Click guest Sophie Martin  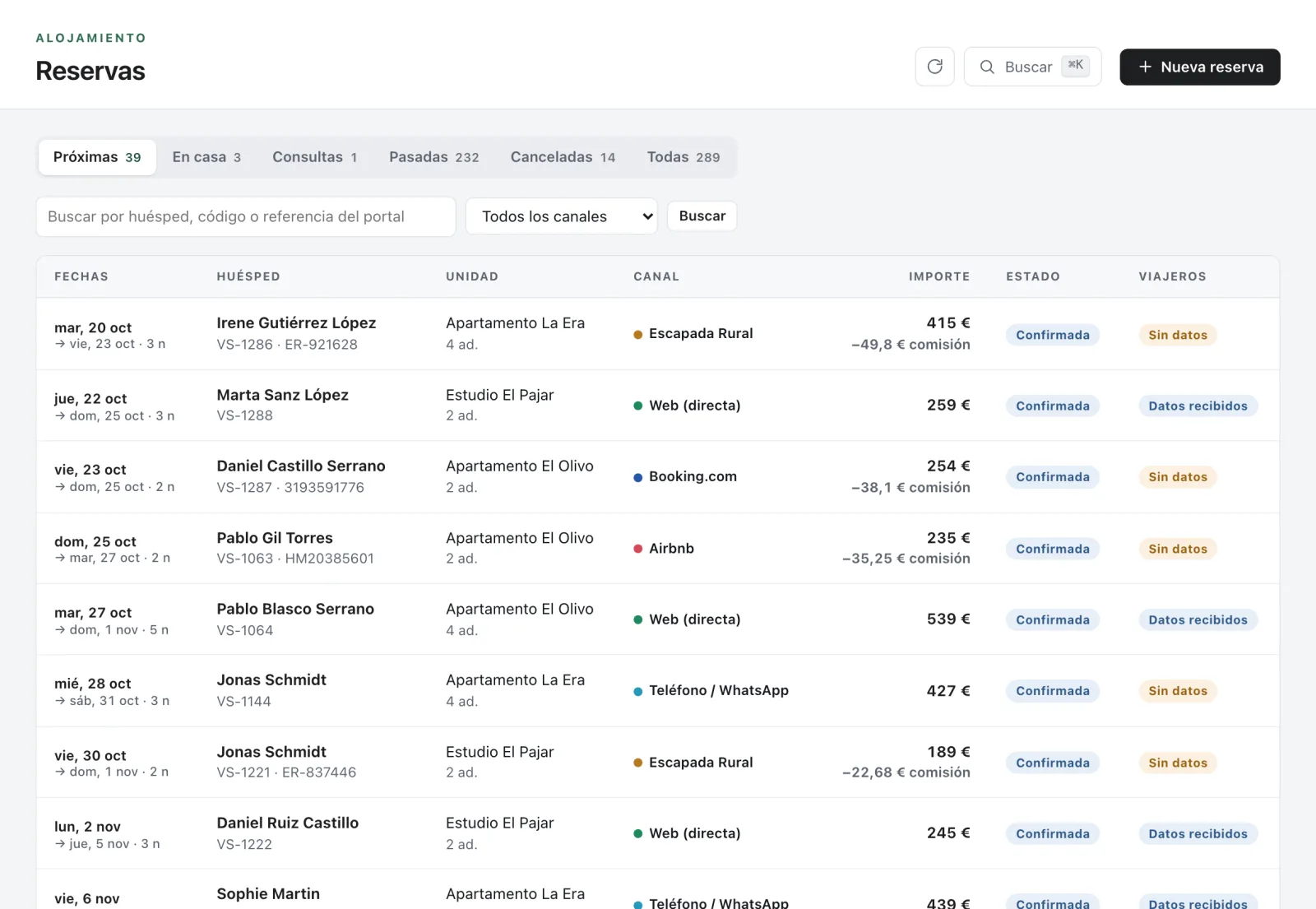click(268, 893)
